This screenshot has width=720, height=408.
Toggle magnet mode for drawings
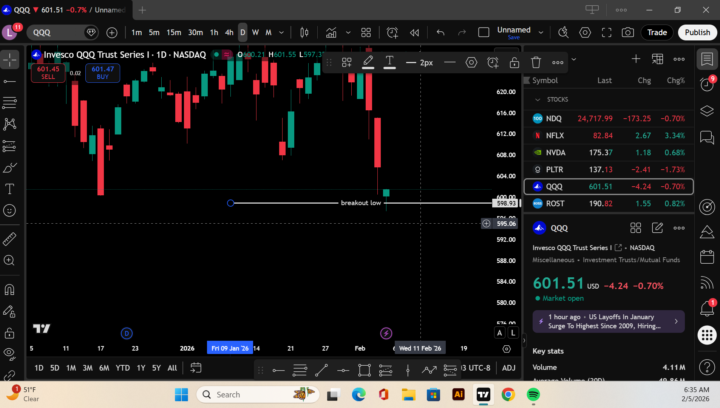pyautogui.click(x=10, y=290)
